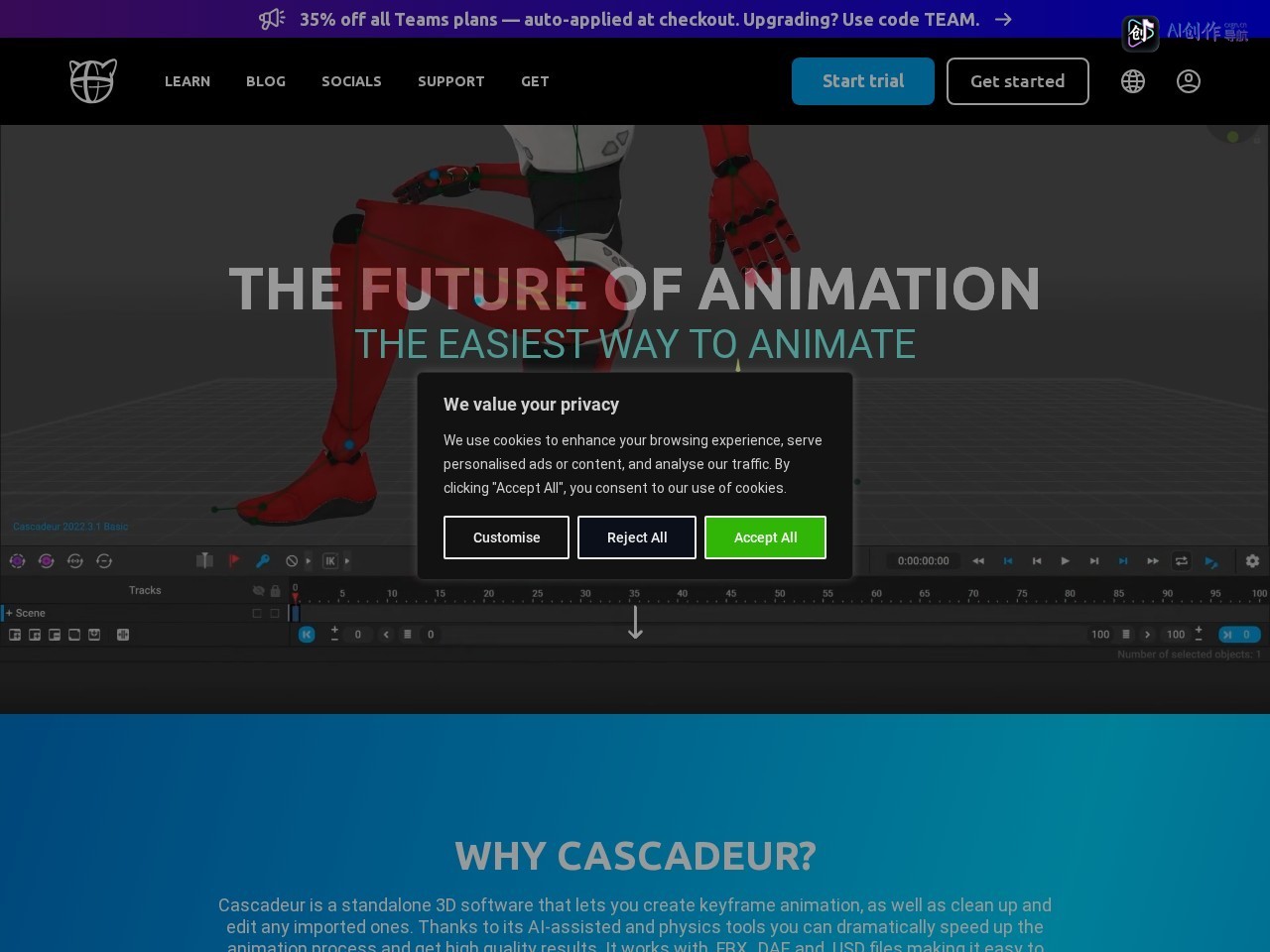Click the circle-slash icon in timeline toolbar

(292, 561)
